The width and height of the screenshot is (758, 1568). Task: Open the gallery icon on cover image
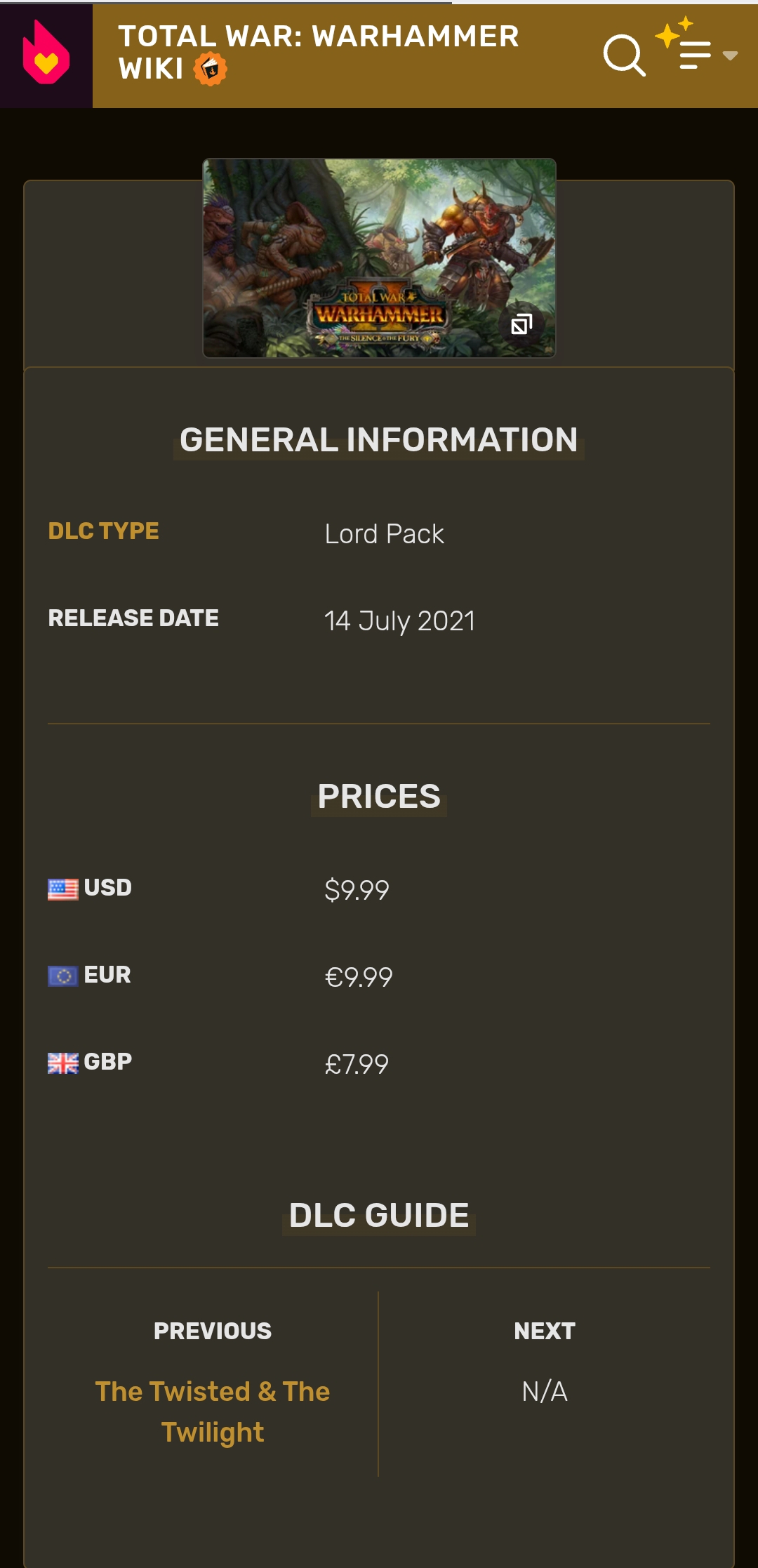(x=521, y=324)
